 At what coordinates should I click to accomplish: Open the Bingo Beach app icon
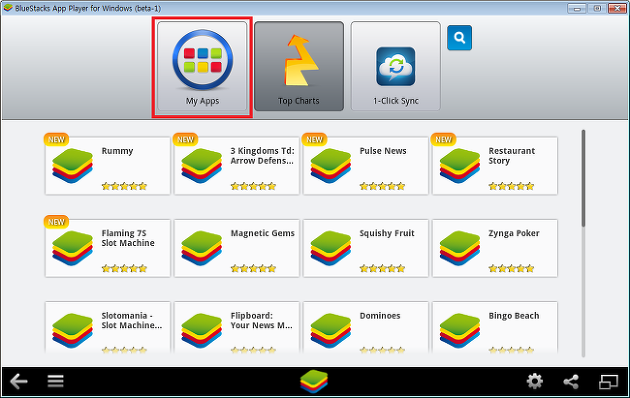460,331
